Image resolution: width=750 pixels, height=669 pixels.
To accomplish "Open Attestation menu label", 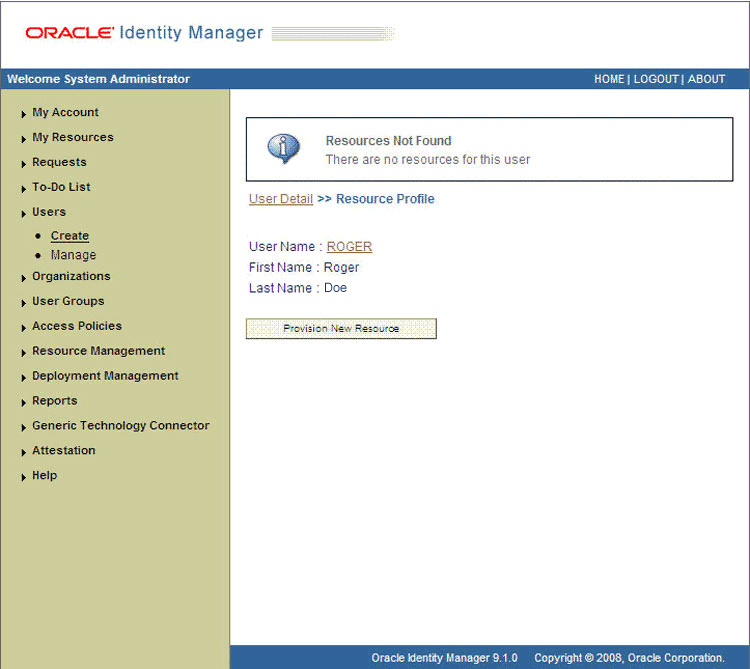I will [x=64, y=450].
